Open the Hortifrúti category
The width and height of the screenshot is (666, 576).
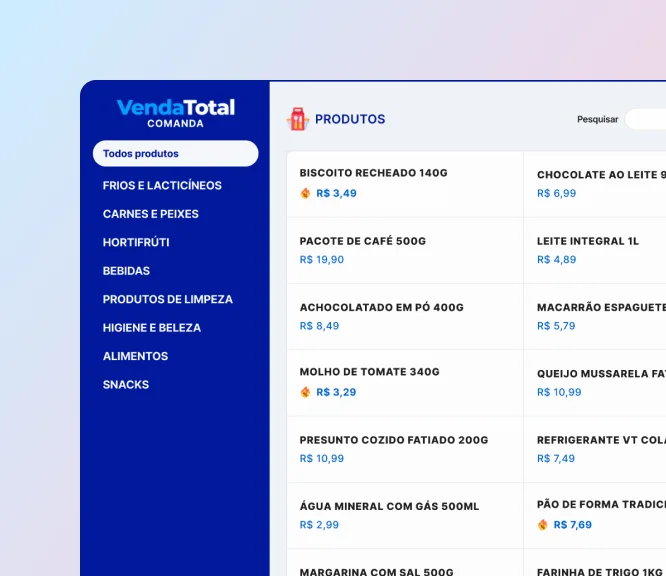coord(136,242)
